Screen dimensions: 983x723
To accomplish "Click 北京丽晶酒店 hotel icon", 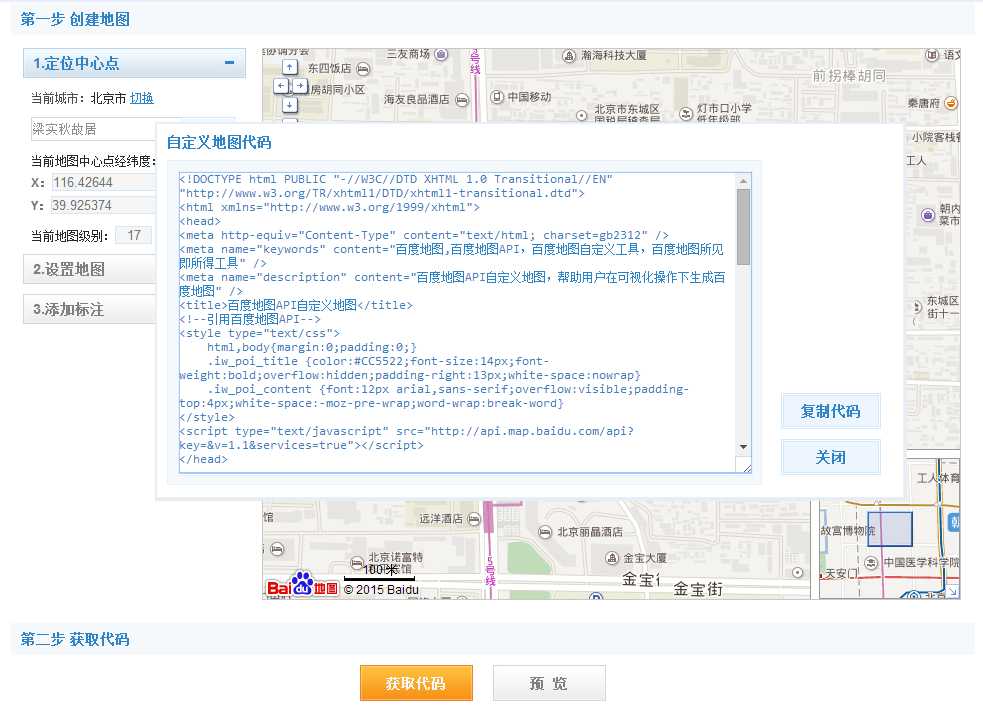I will [545, 532].
